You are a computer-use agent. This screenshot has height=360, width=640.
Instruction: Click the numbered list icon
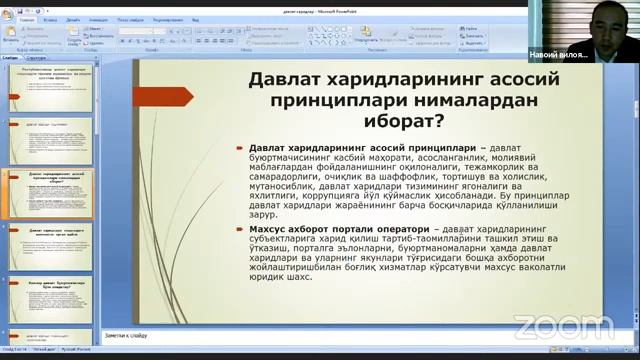tap(210, 31)
